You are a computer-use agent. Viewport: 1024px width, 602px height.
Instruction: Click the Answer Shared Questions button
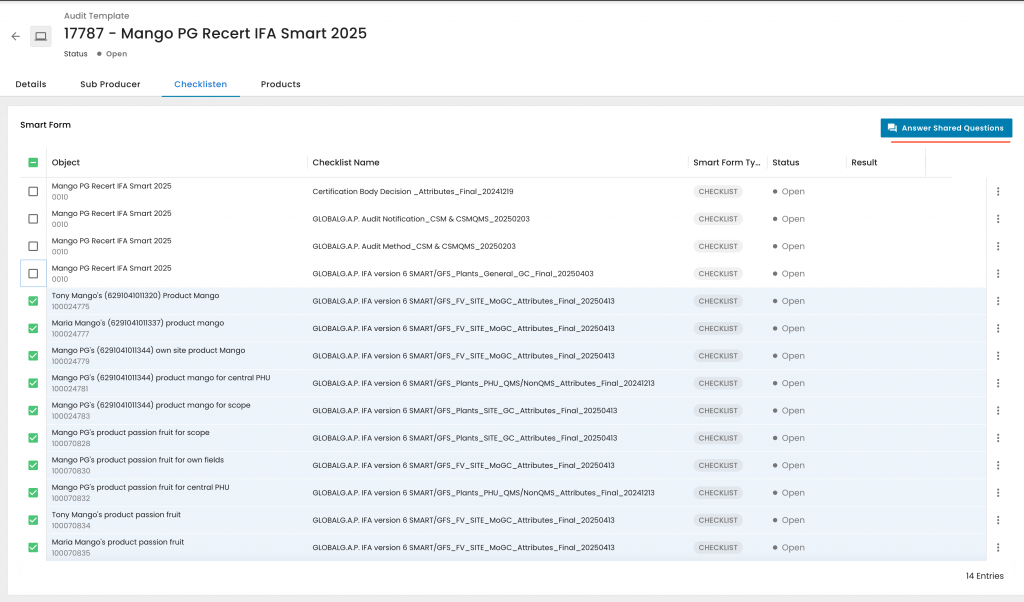[x=946, y=128]
